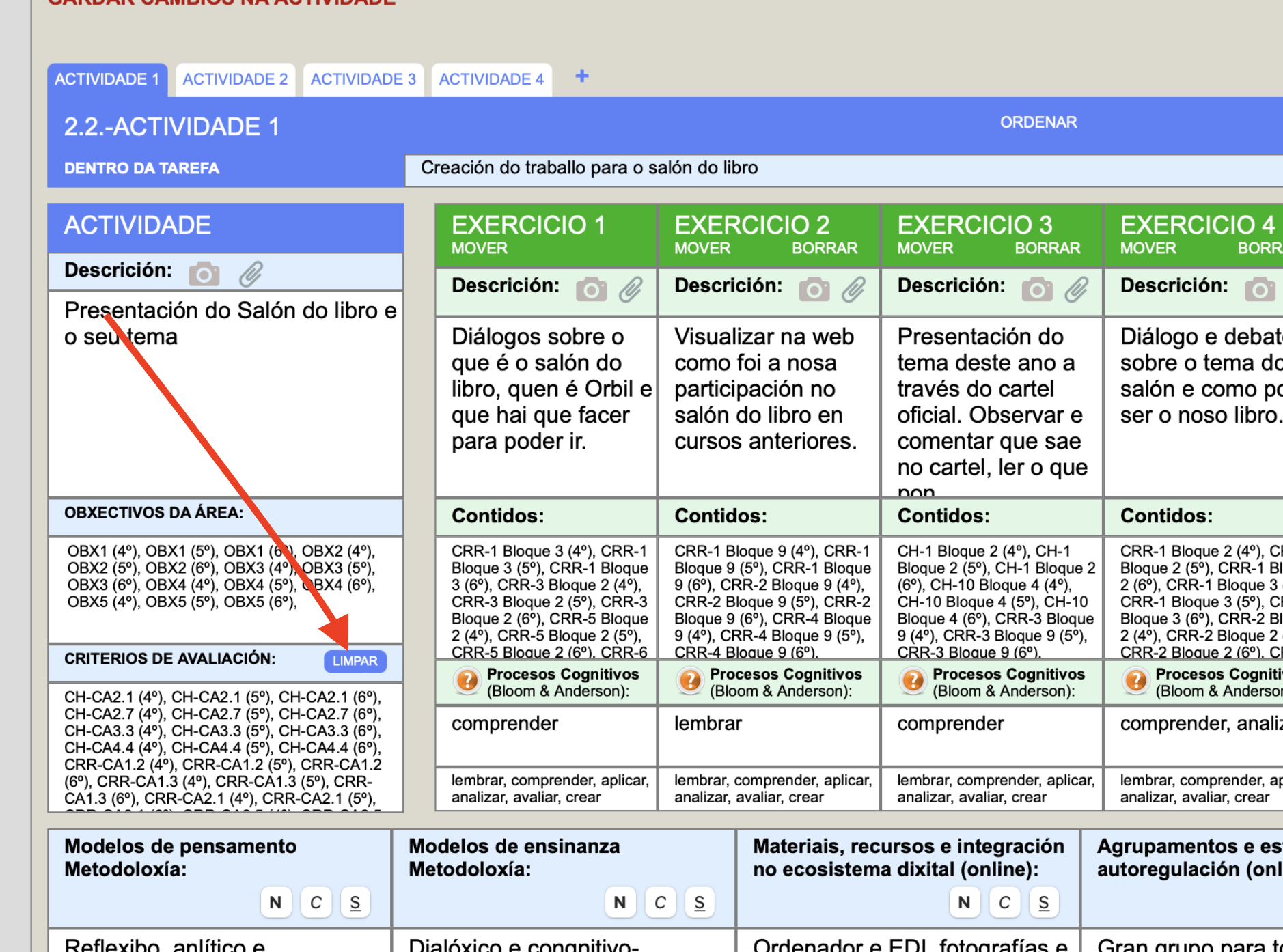
Task: Add a new activity with the plus icon
Action: (x=582, y=76)
